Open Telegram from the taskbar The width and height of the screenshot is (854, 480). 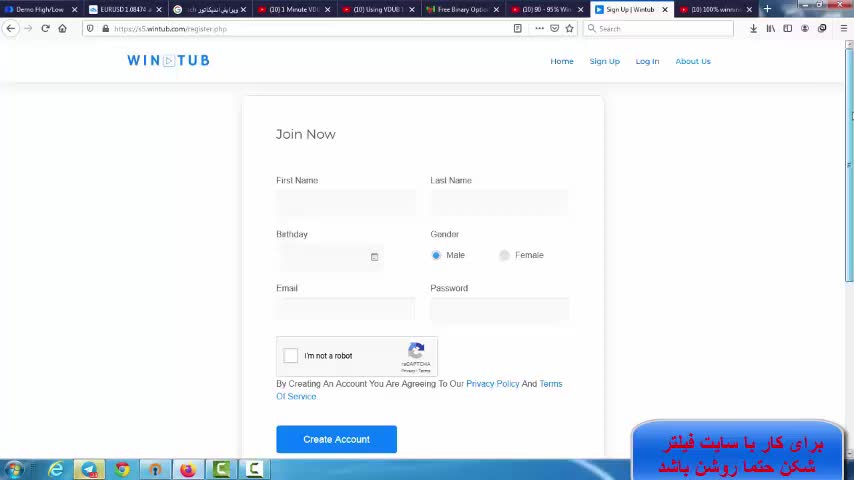(89, 469)
